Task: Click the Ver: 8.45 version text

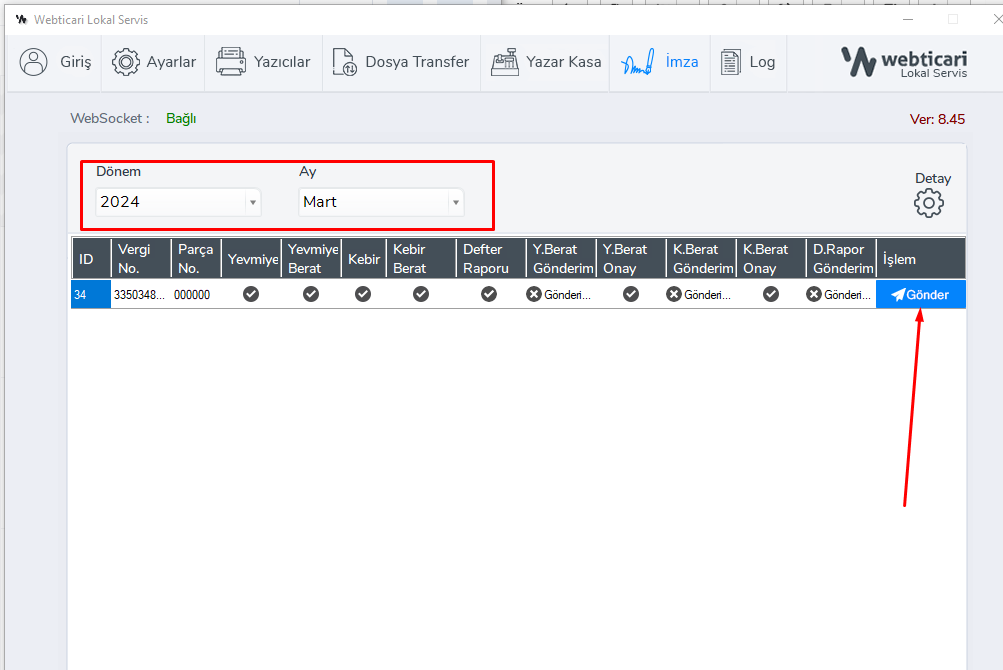Action: pos(937,119)
